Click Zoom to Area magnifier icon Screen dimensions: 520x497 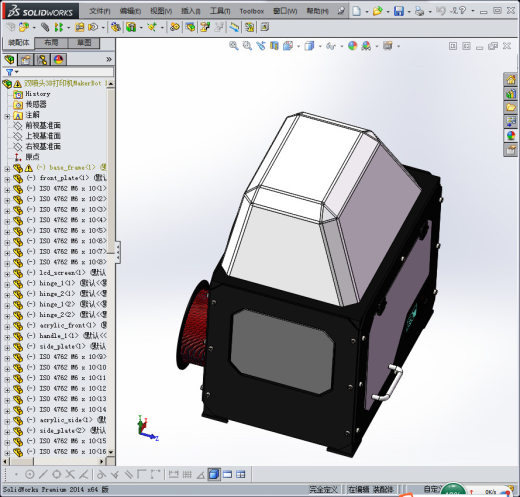(247, 46)
